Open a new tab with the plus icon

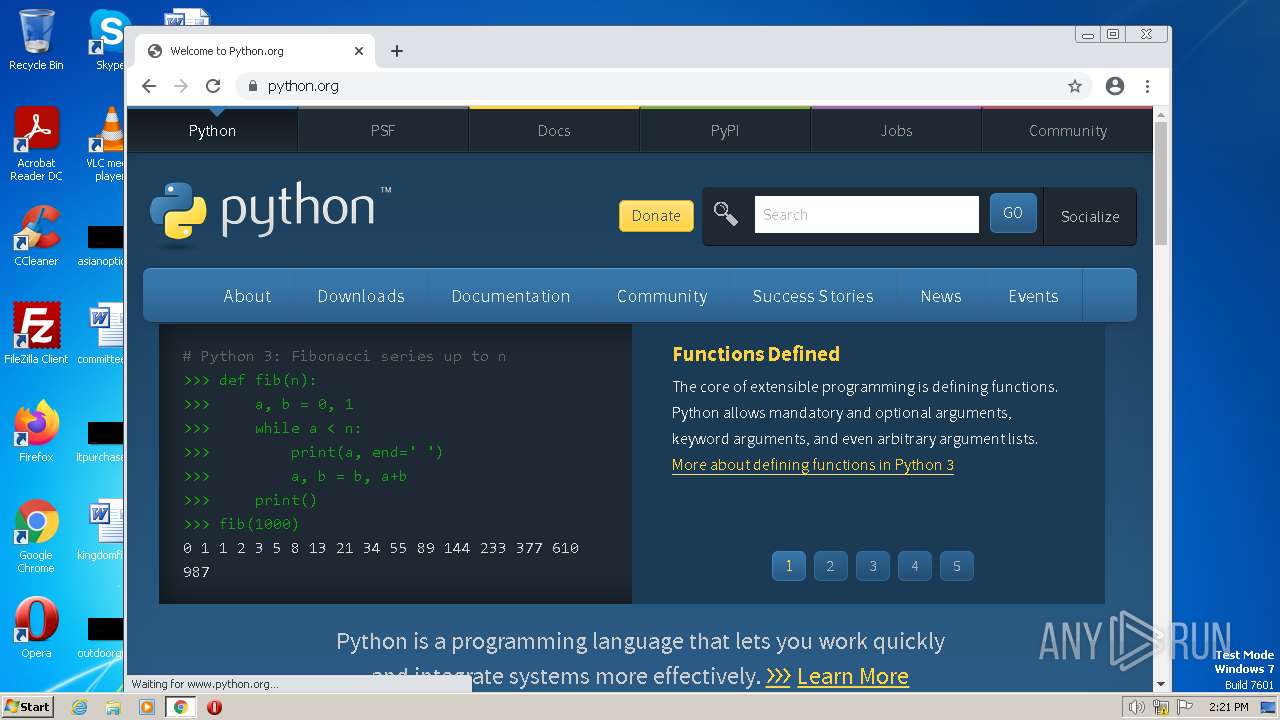(x=397, y=51)
